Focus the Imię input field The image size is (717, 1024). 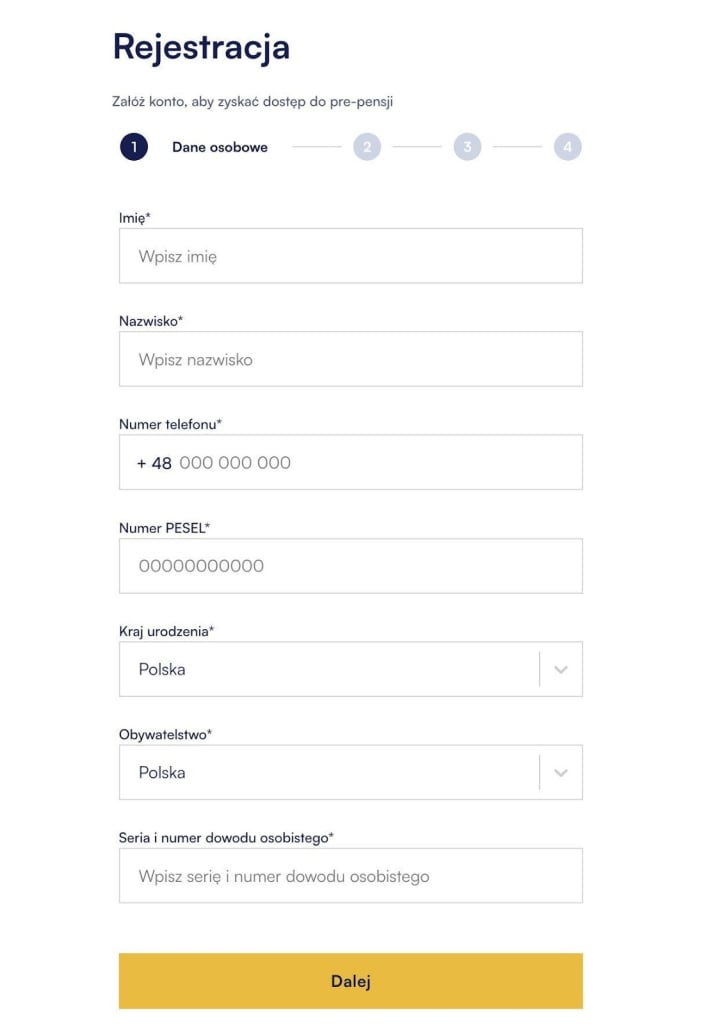(x=350, y=256)
